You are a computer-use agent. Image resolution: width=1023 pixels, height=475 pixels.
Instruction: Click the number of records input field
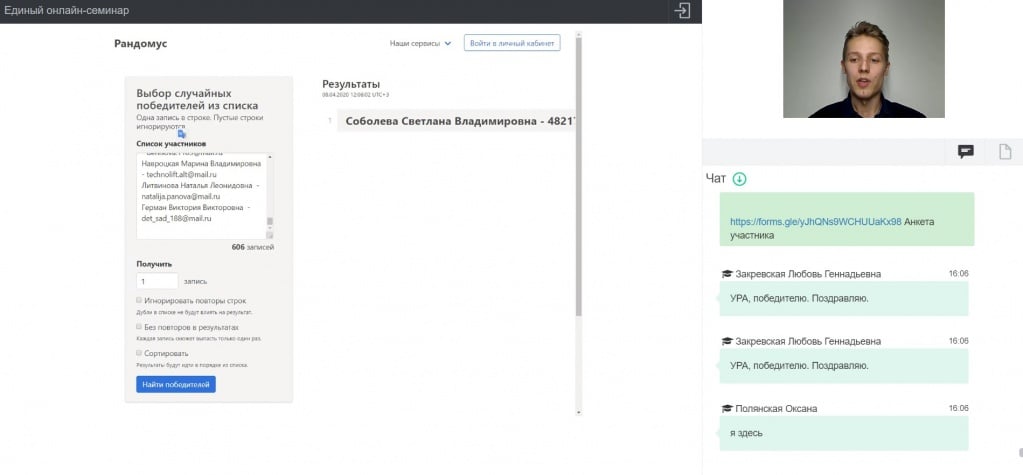[157, 282]
